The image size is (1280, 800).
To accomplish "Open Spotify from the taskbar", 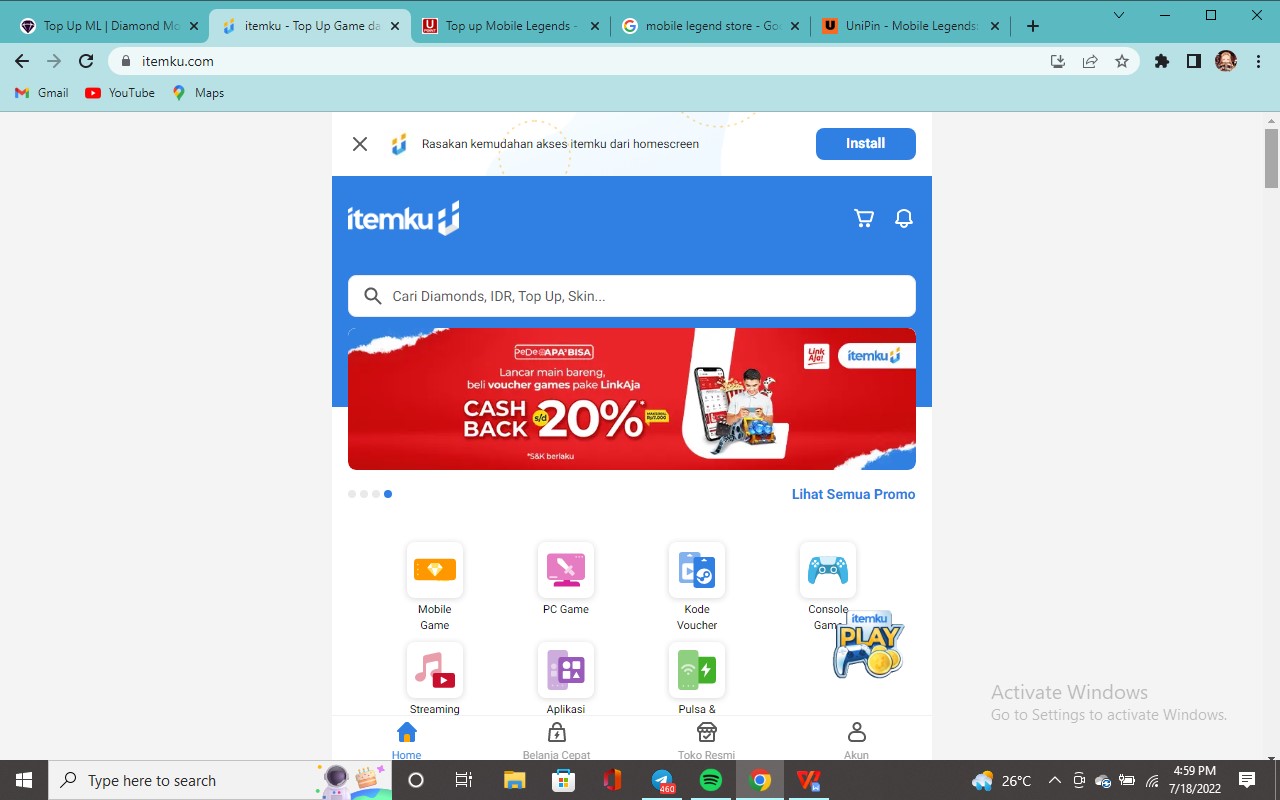I will (711, 780).
